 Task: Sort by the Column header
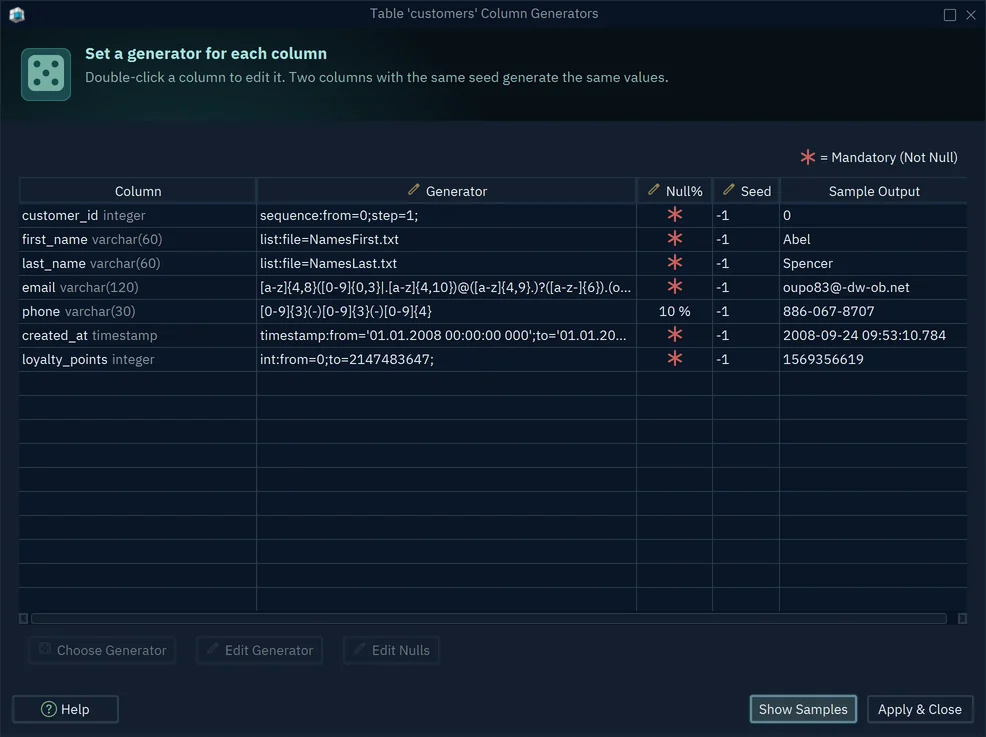[x=138, y=191]
